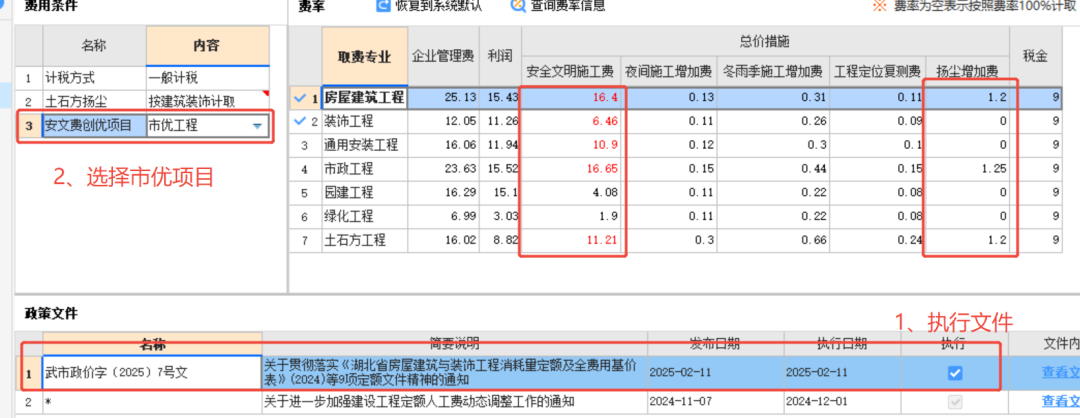The image size is (1080, 418).
Task: Click 名称 header in 费用条件 panel
Action: click(x=94, y=46)
